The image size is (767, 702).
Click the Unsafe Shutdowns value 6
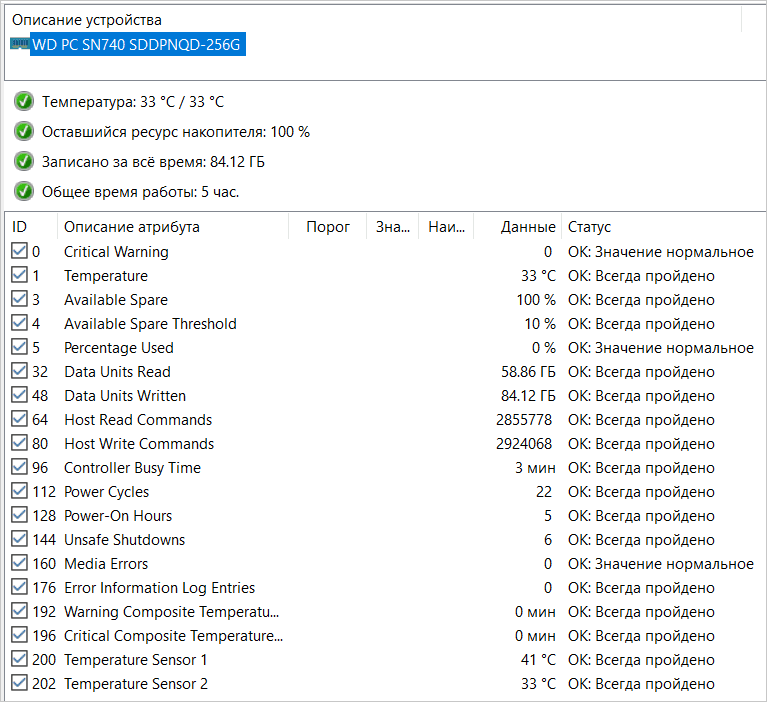[548, 540]
